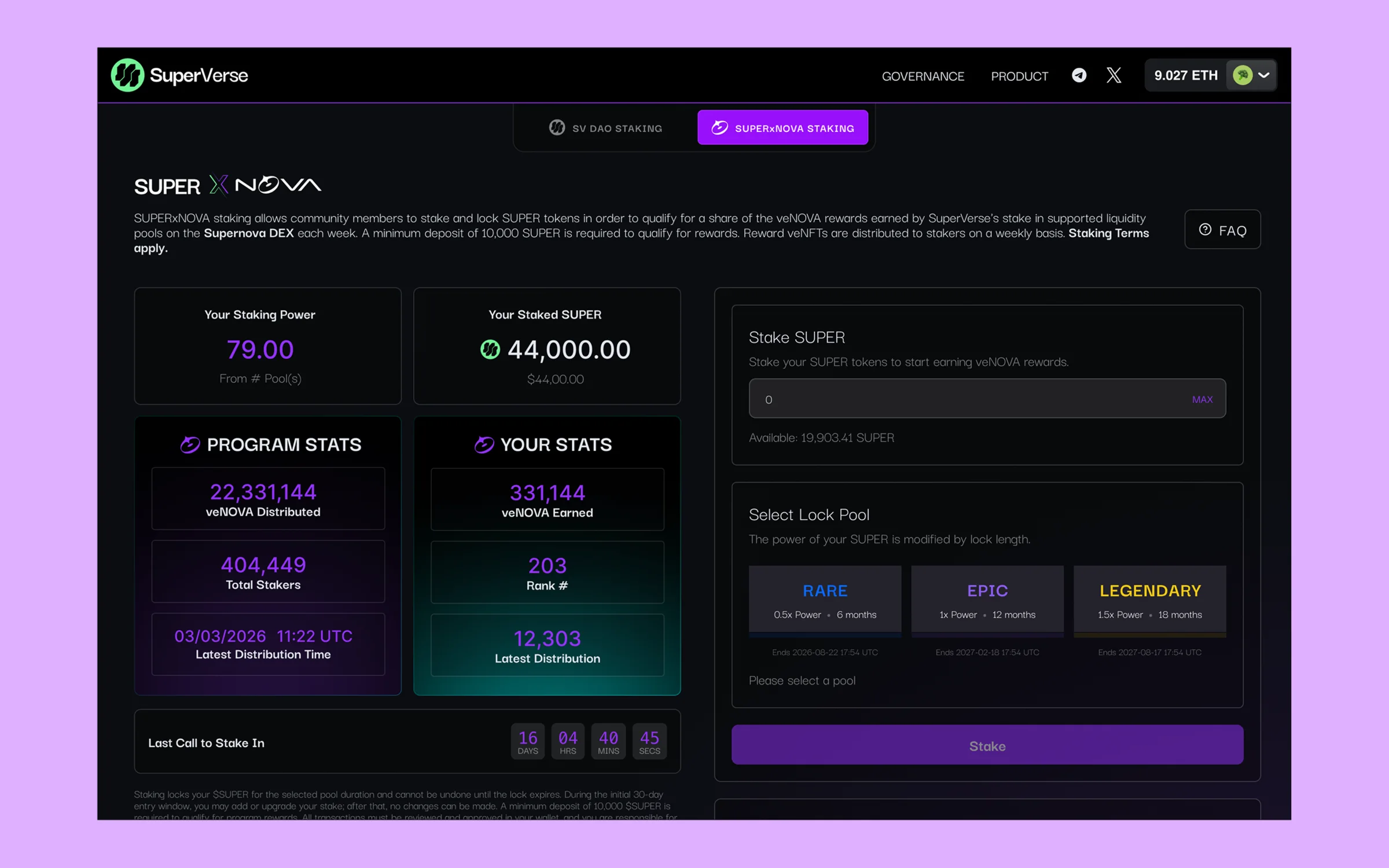1389x868 pixels.
Task: Click the 9.027 ETH balance
Action: click(x=1185, y=75)
